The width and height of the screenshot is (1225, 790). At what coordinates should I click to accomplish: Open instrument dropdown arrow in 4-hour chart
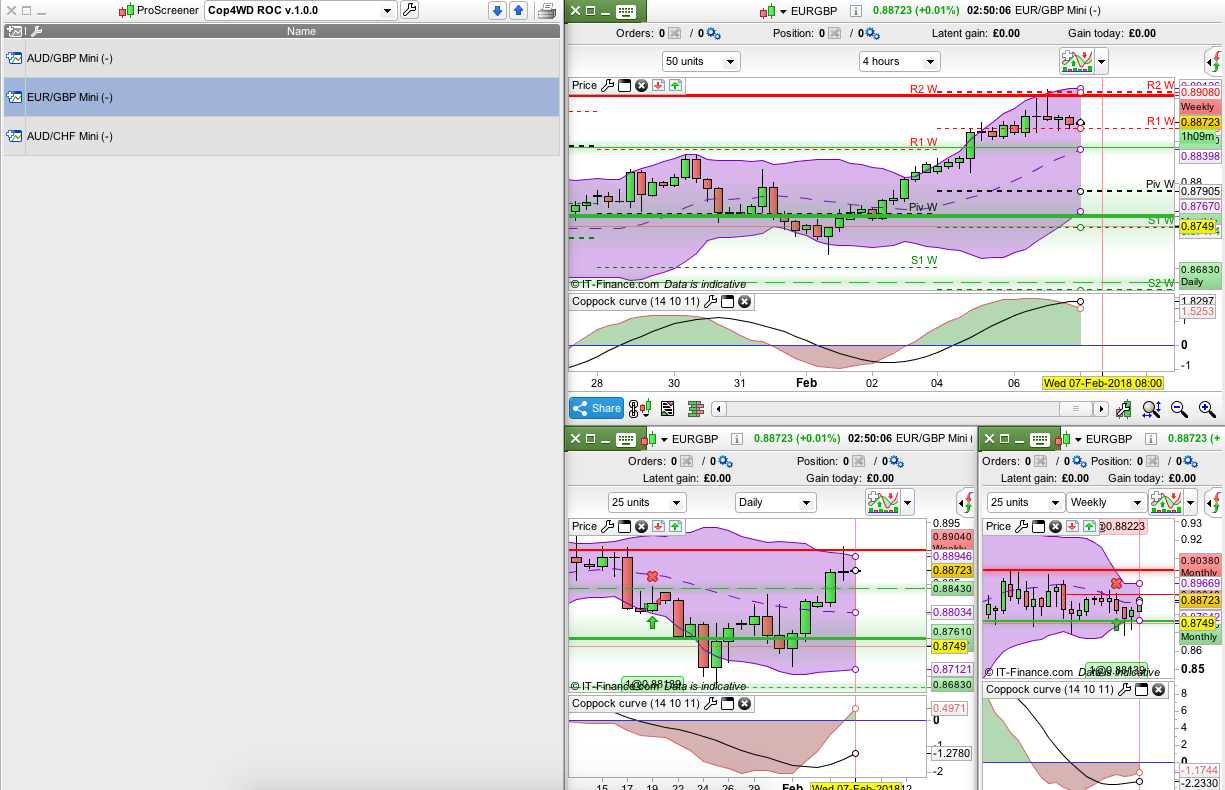[782, 12]
